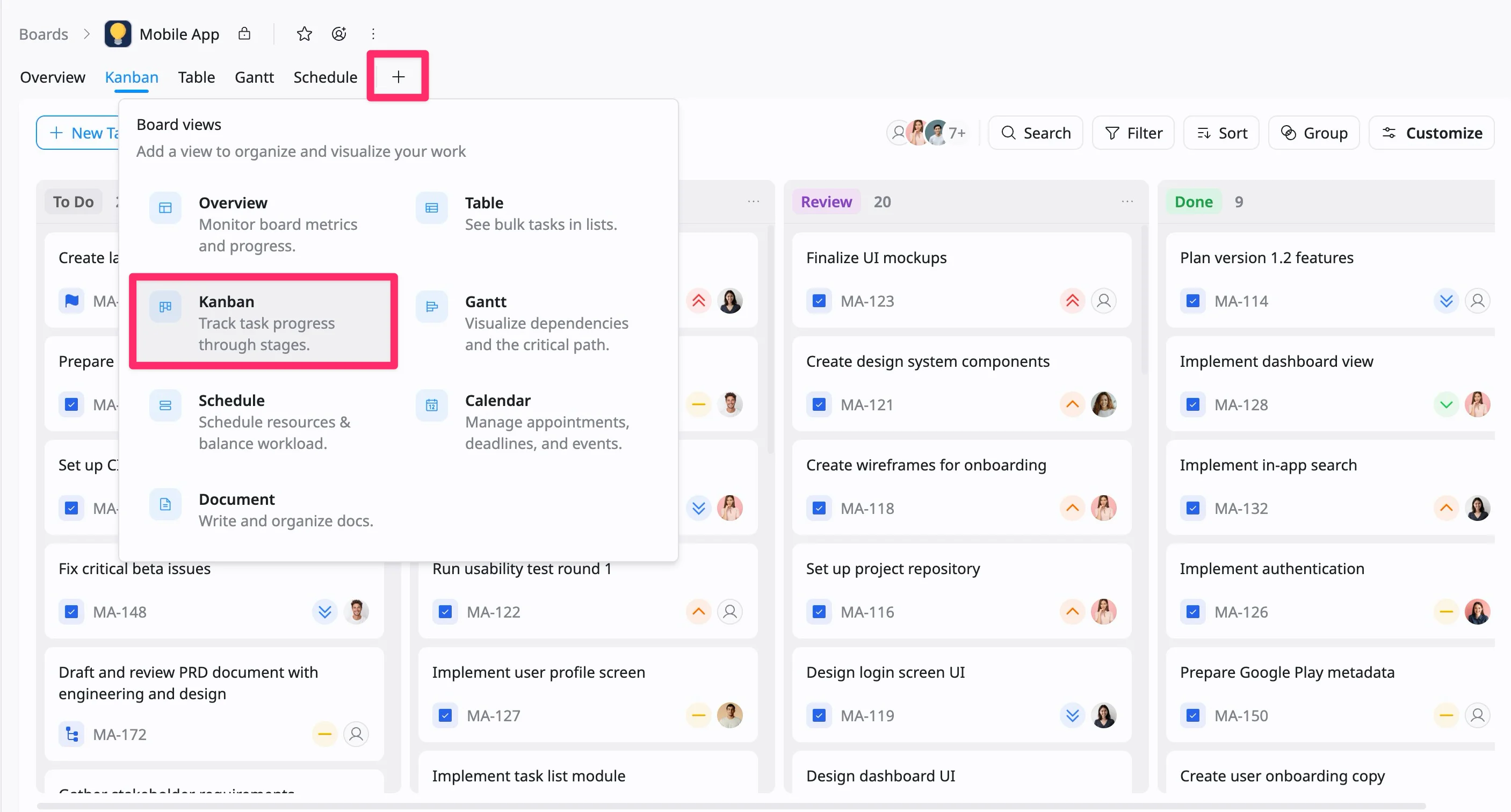Switch to the Table tab
This screenshot has height=812, width=1511.
(197, 77)
